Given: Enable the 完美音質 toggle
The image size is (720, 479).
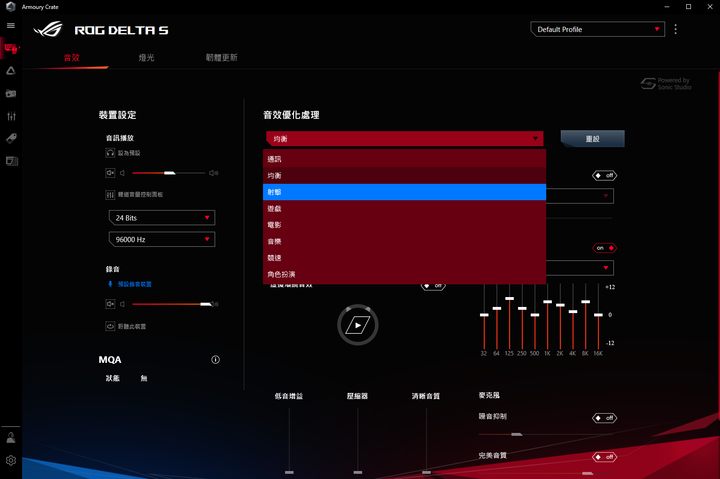Looking at the screenshot, I should (604, 457).
